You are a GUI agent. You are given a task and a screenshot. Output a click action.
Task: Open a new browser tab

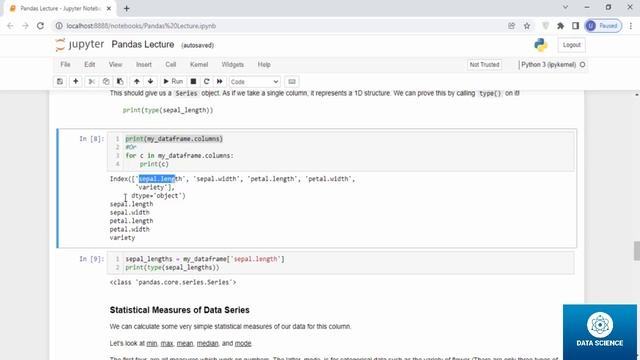point(127,8)
